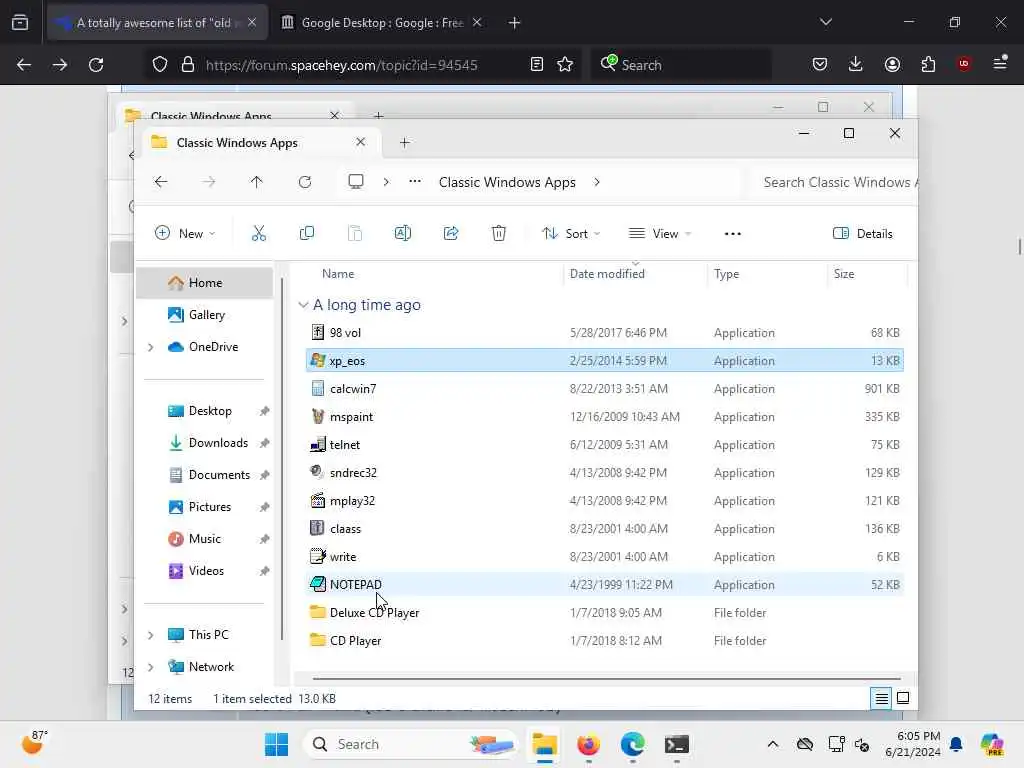Image resolution: width=1024 pixels, height=768 pixels.
Task: Refresh the Classic Windows Apps folder
Action: [304, 182]
